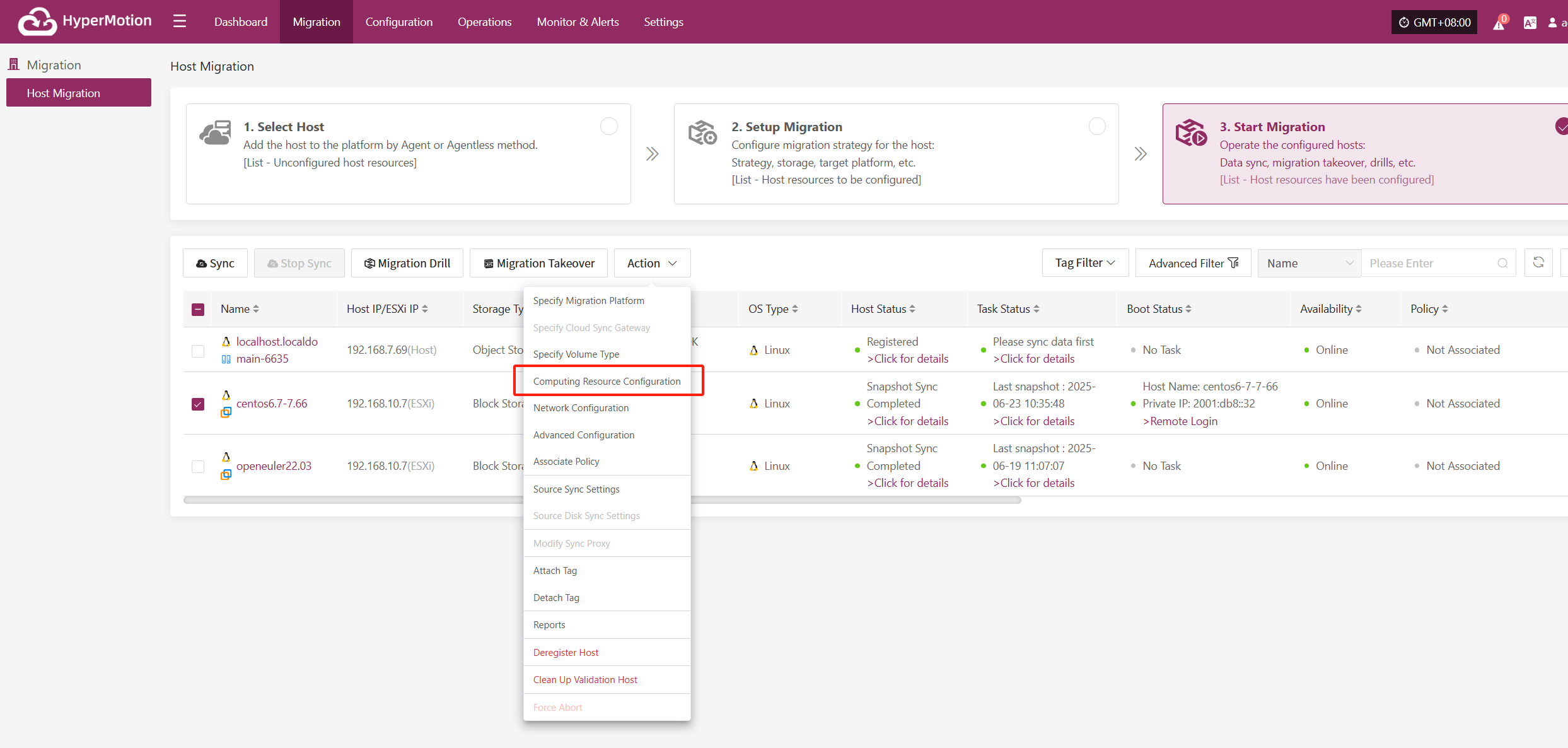Open the Name search field dropdown

(1310, 263)
